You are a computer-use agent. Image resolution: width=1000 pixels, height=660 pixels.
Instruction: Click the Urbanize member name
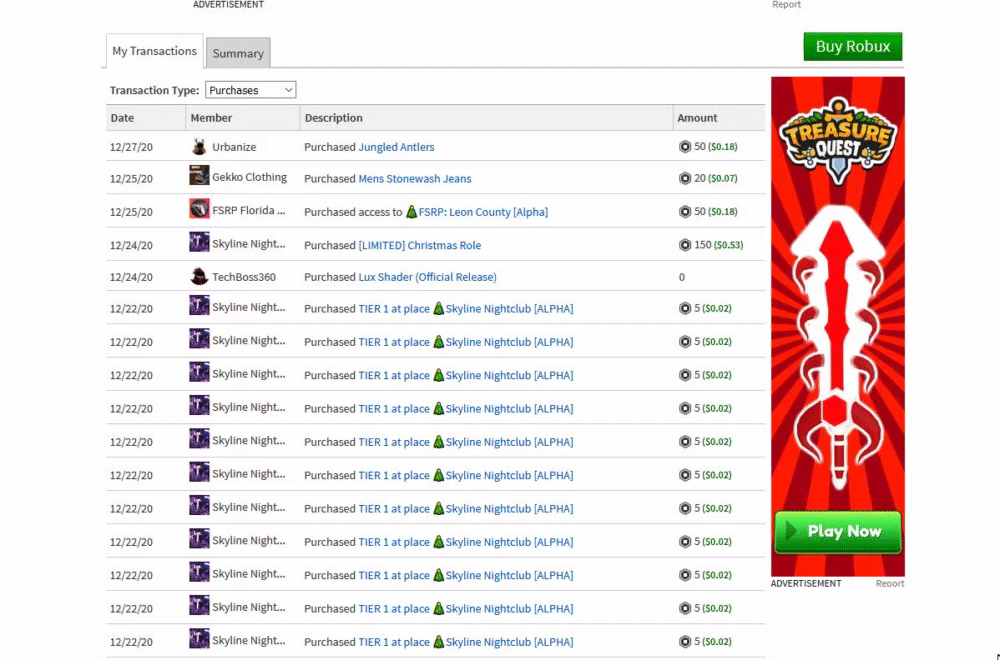234,147
